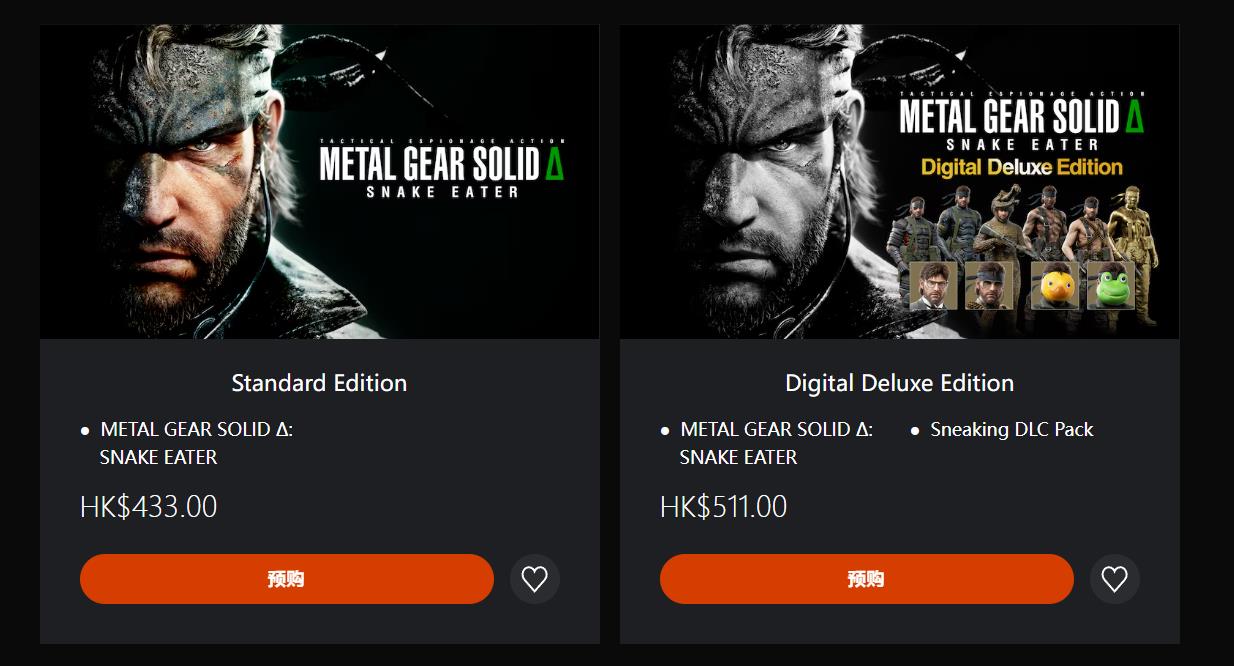This screenshot has width=1234, height=666.
Task: Click the Digital Deluxe Edition heart icon
Action: (x=1115, y=579)
